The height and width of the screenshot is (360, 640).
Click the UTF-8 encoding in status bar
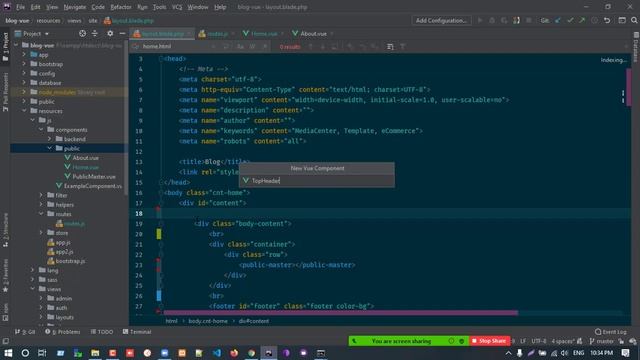[539, 341]
